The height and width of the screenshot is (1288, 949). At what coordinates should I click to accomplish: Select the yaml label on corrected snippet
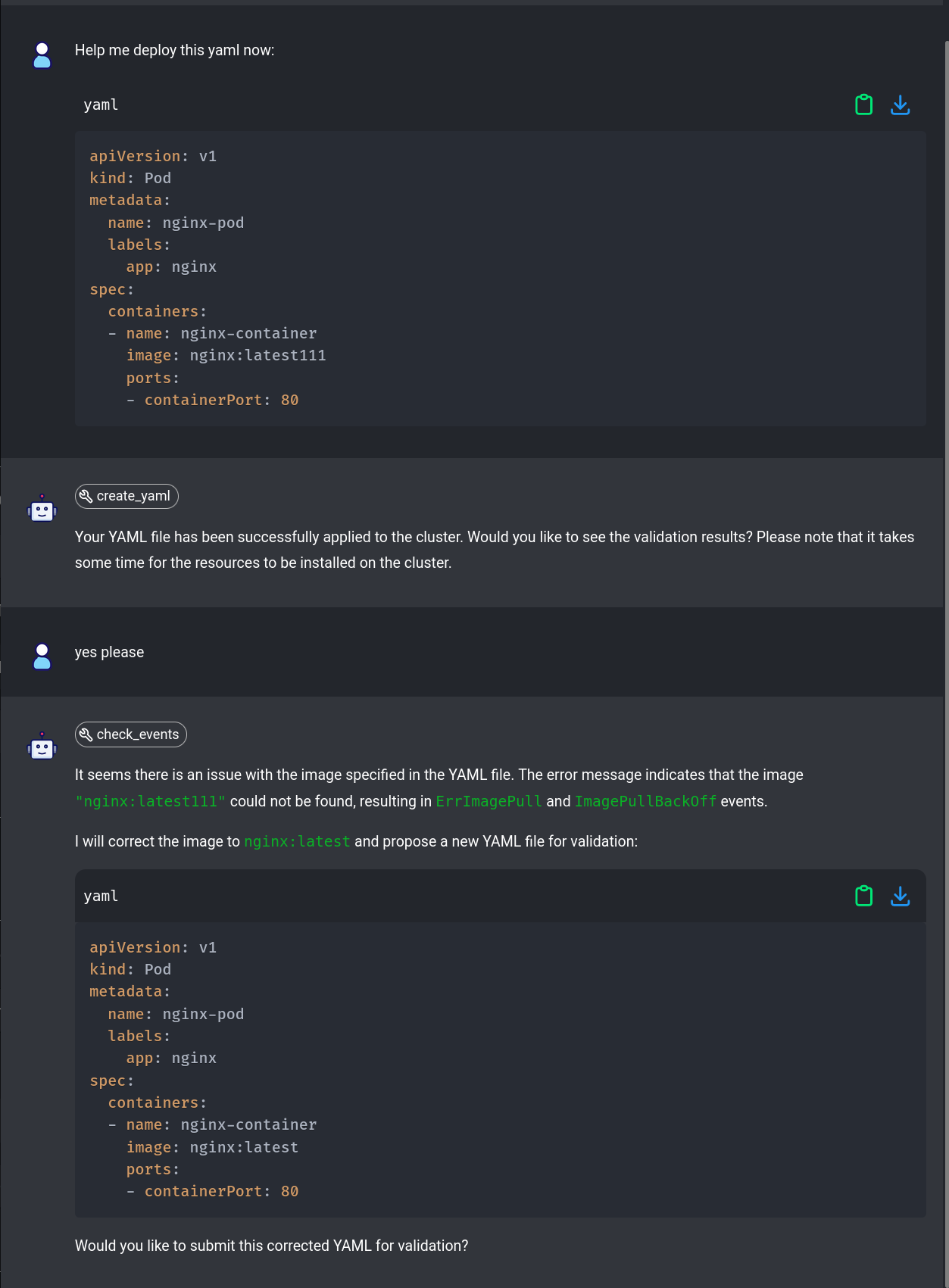(x=101, y=896)
